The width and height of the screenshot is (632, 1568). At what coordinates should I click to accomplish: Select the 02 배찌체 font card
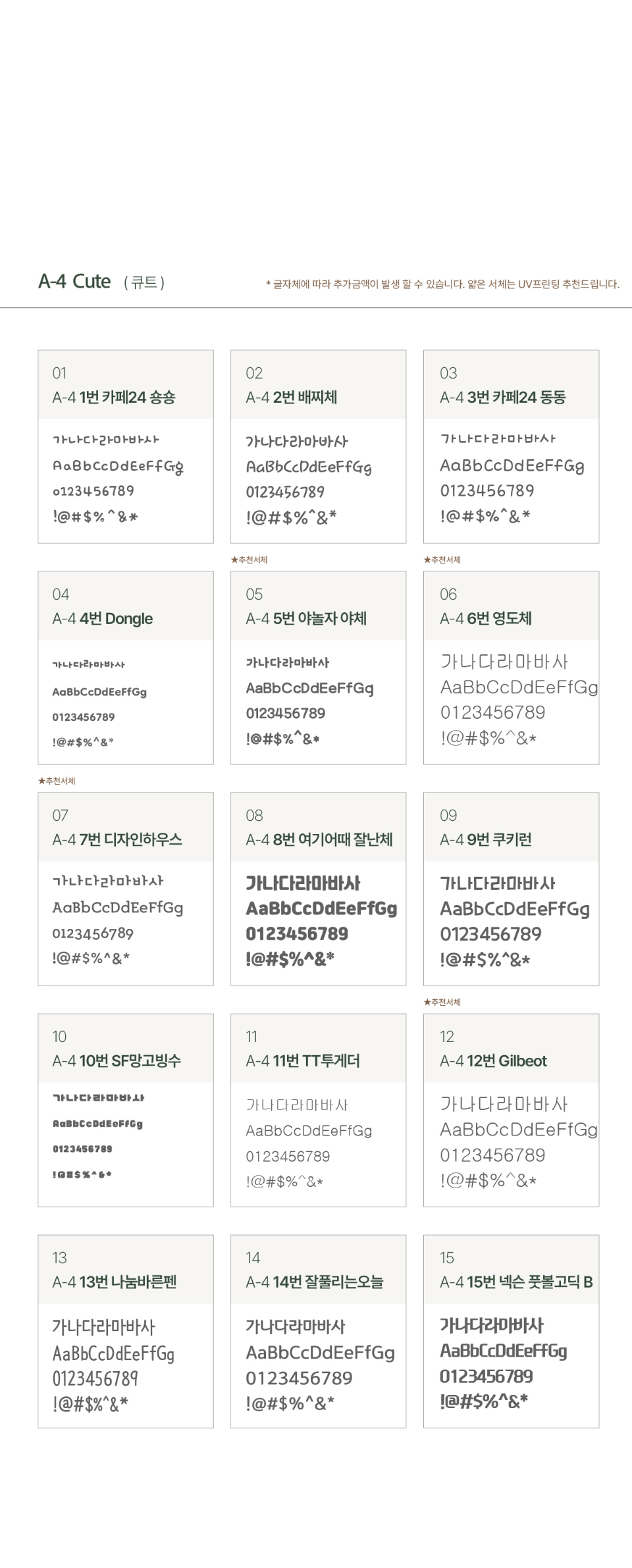318,446
